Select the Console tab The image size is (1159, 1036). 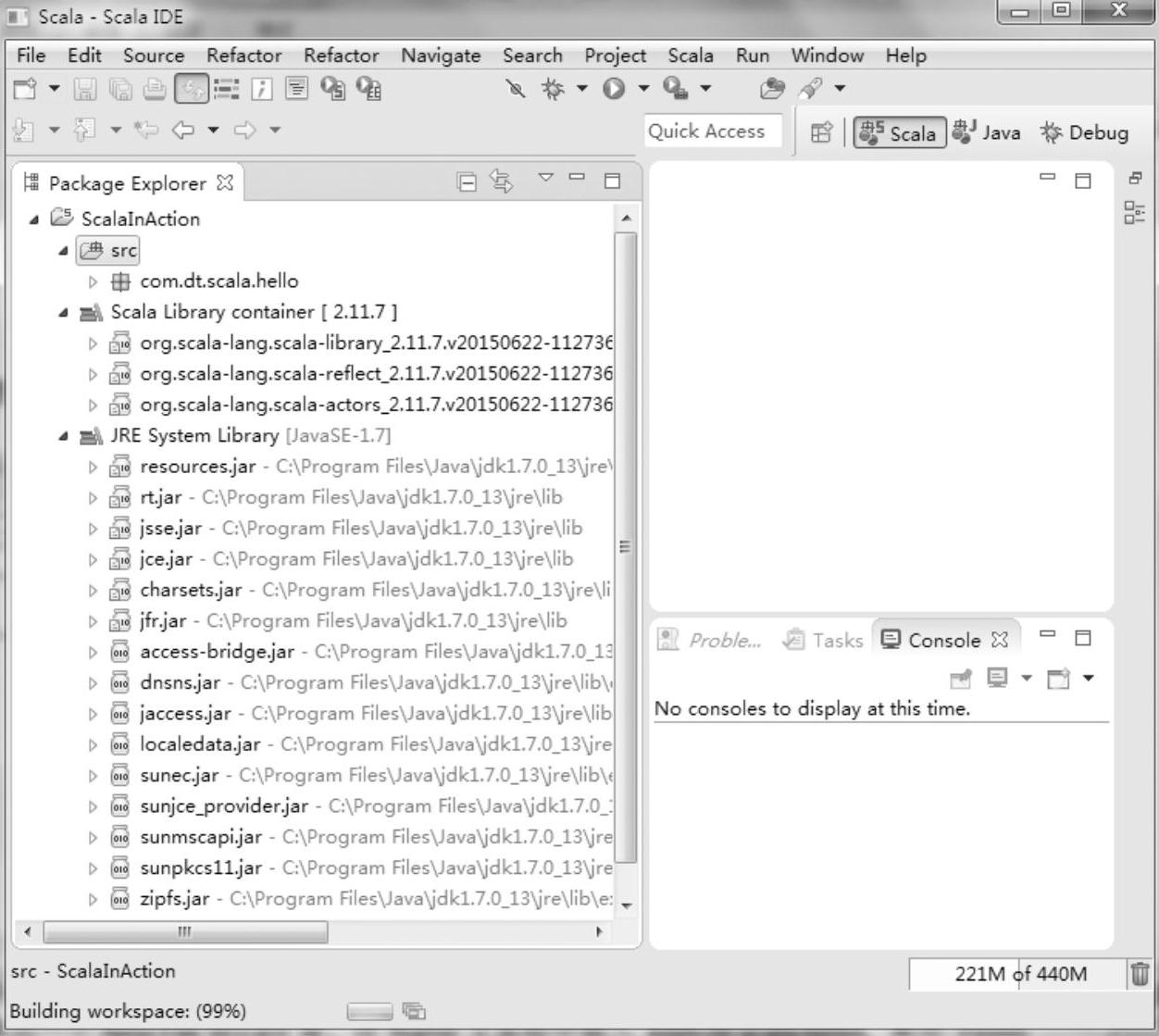click(x=944, y=640)
